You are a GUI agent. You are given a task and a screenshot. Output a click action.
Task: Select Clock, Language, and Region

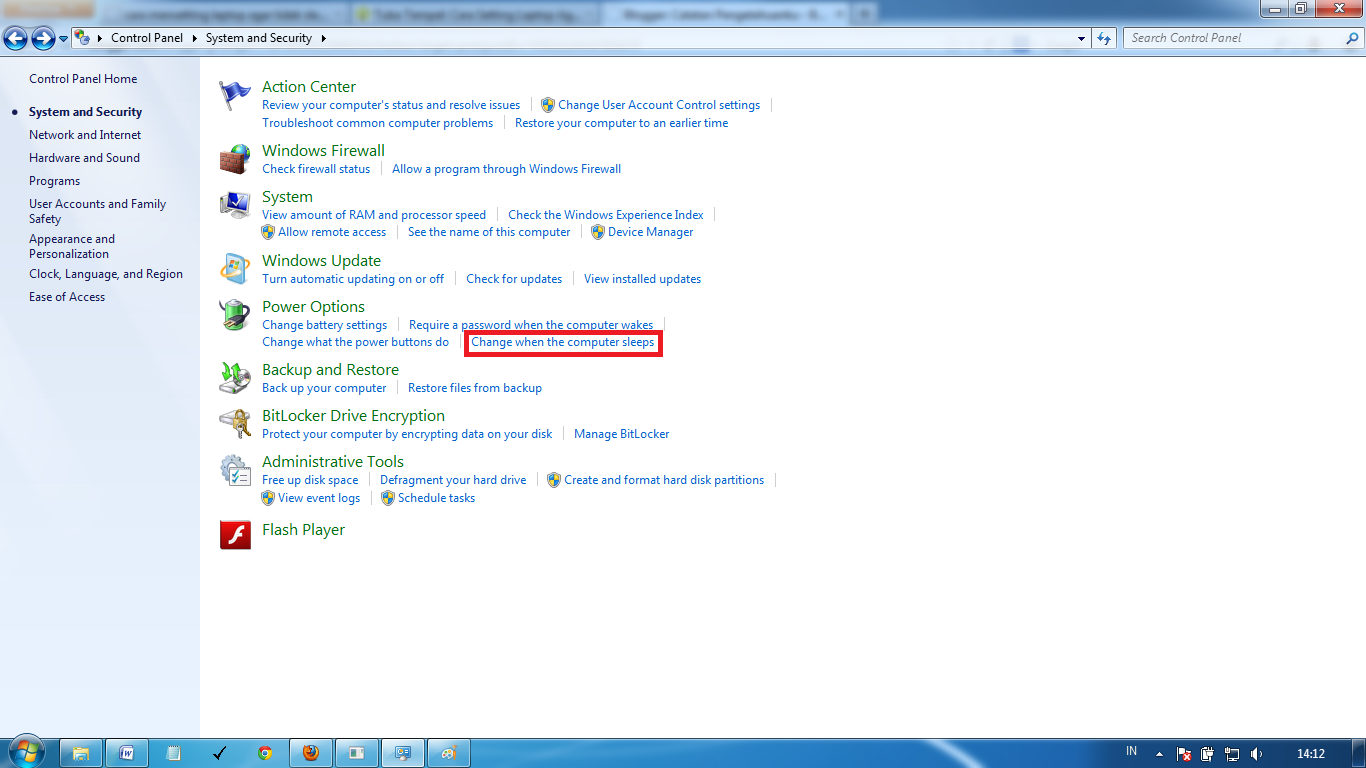click(x=106, y=274)
